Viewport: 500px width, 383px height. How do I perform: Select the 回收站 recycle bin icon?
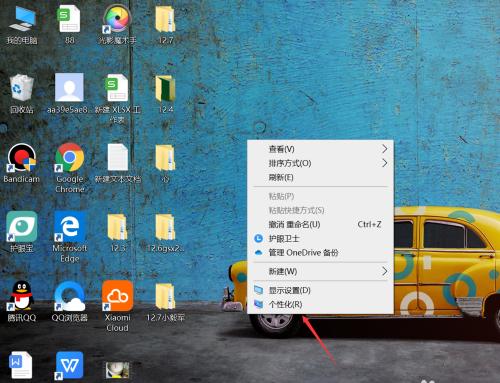point(22,87)
